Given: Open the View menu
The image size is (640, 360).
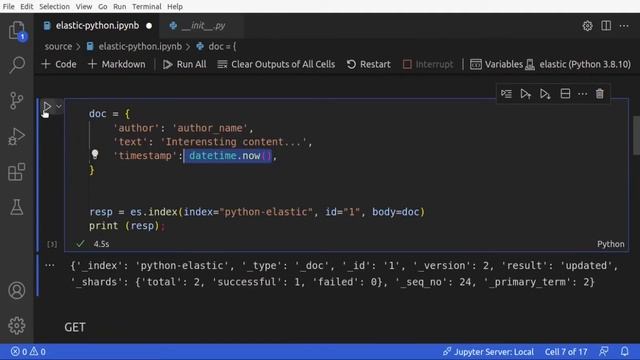Looking at the screenshot, I should pos(84,7).
